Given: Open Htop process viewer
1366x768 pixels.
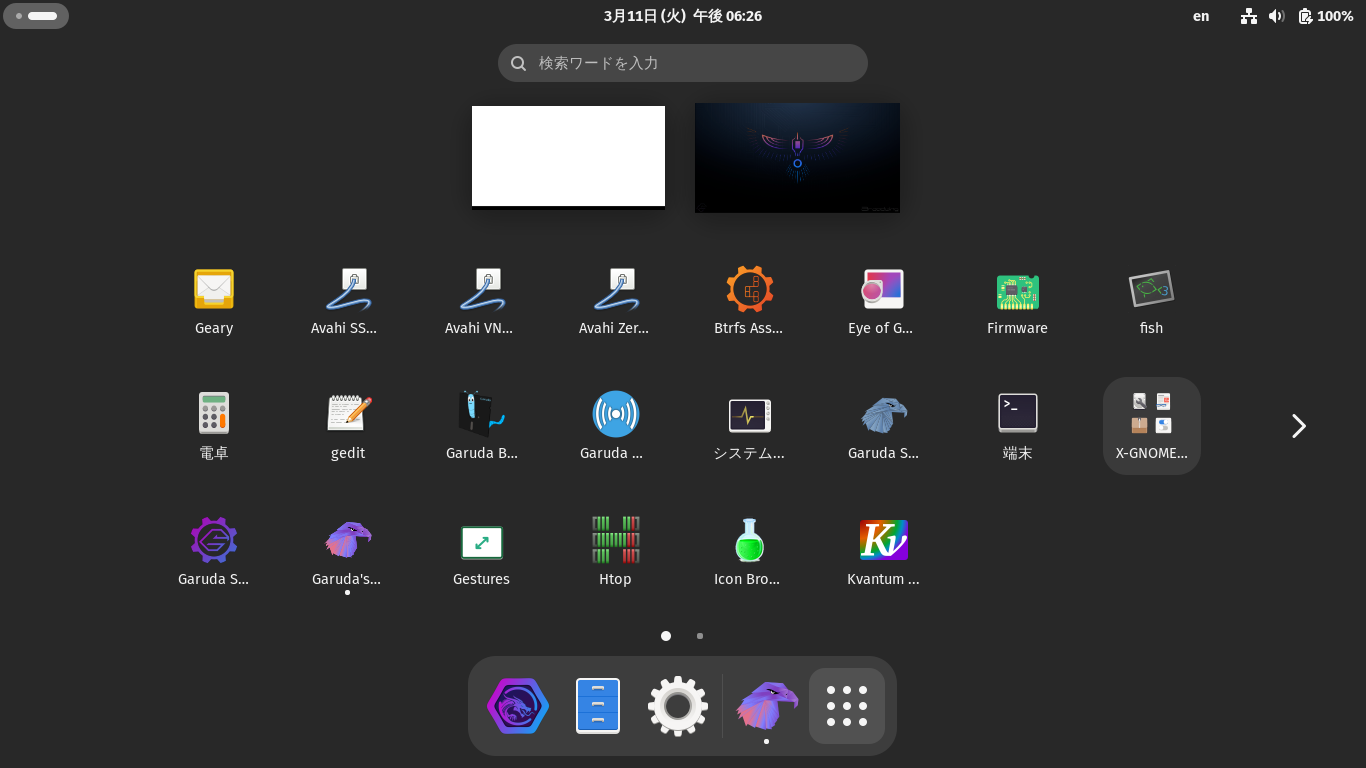Looking at the screenshot, I should tap(615, 552).
